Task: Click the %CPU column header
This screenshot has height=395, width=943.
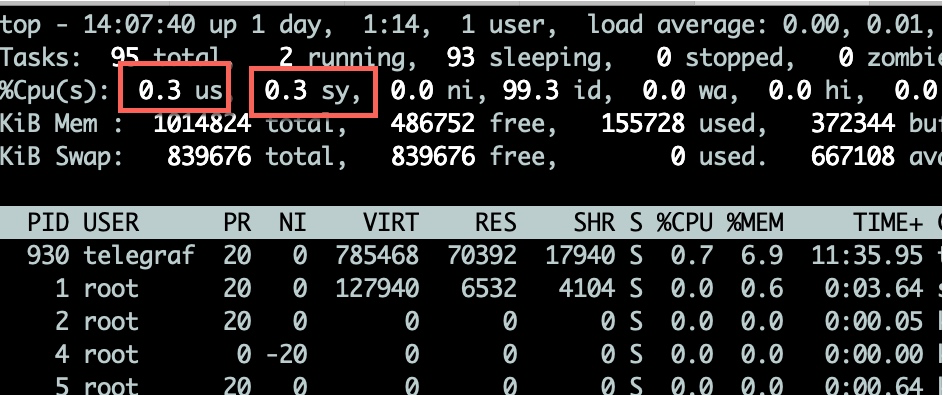Action: [x=684, y=222]
